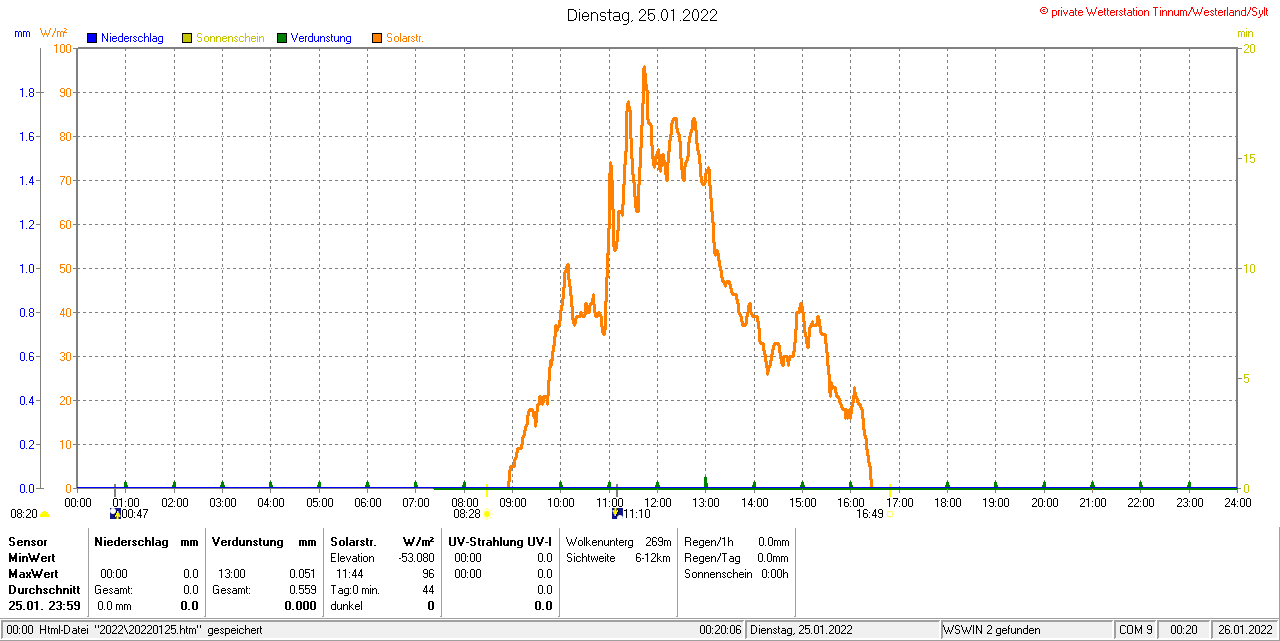
Task: Click the sunset icon next to 16:49
Action: click(890, 514)
